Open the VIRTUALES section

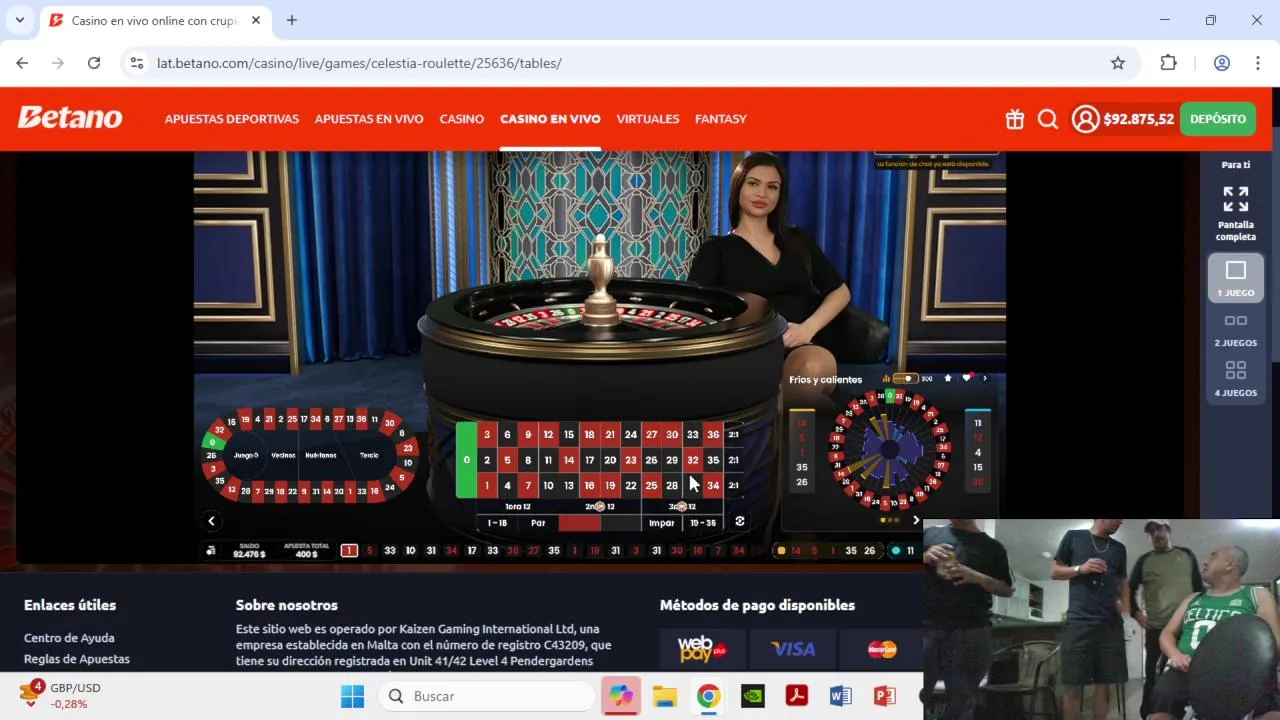pos(648,119)
